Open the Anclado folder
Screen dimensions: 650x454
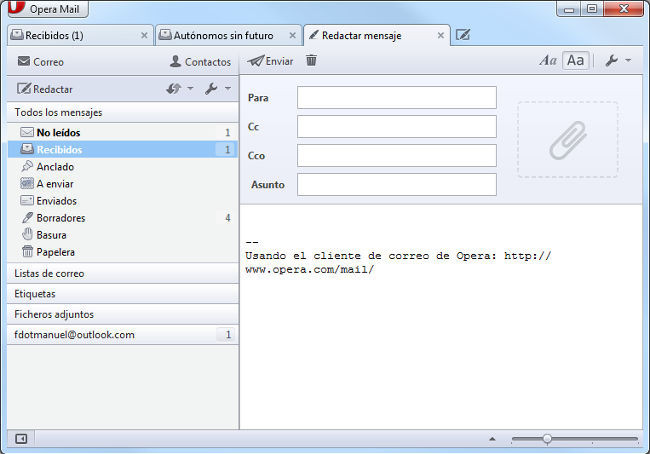tap(123, 166)
